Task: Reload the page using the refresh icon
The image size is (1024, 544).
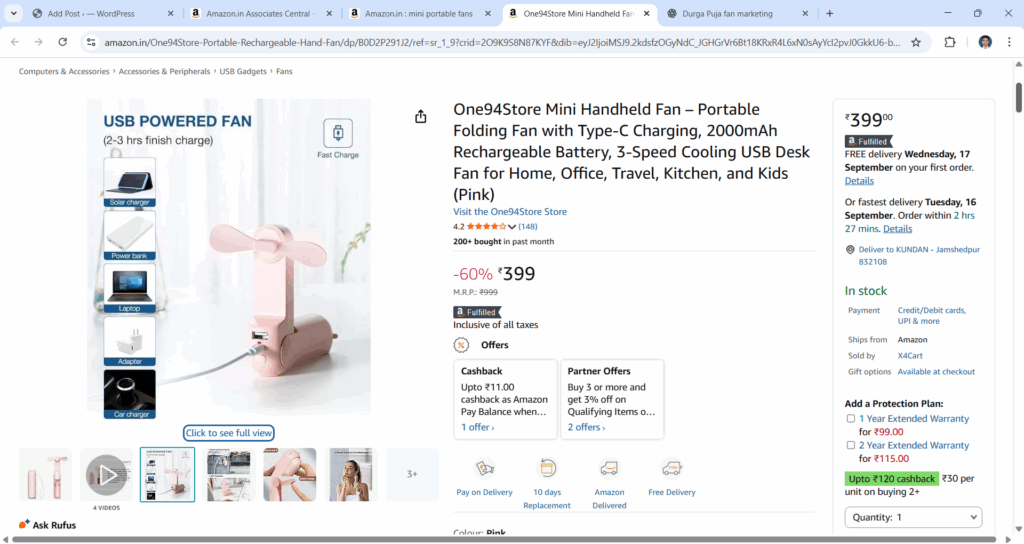Action: click(x=63, y=42)
